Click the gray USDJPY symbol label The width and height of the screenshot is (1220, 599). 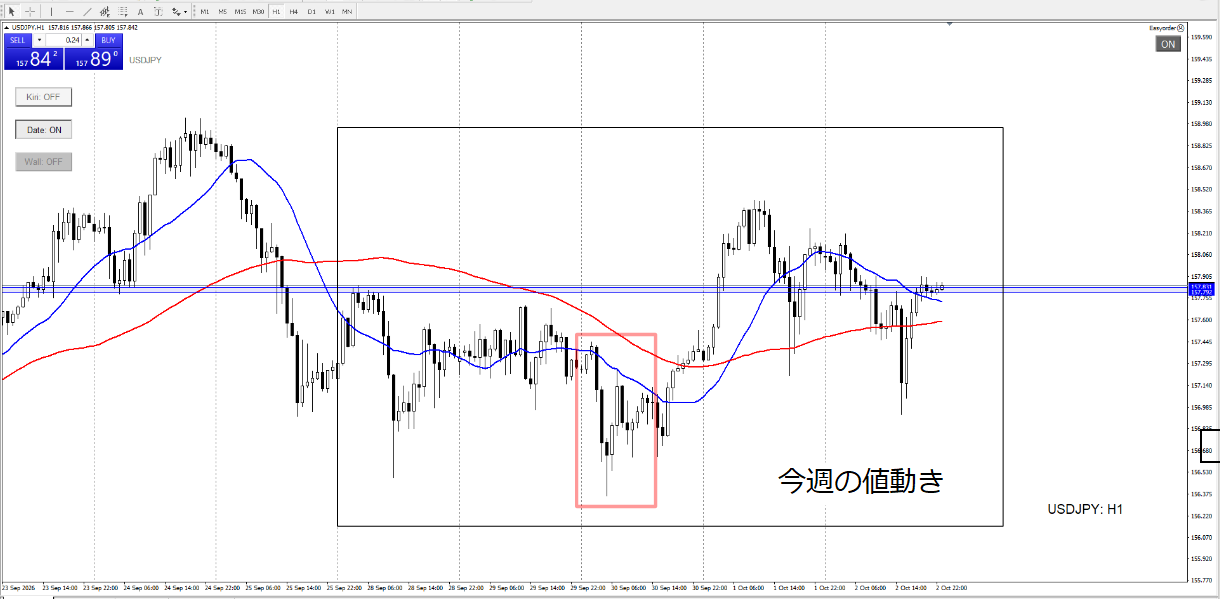[x=145, y=60]
